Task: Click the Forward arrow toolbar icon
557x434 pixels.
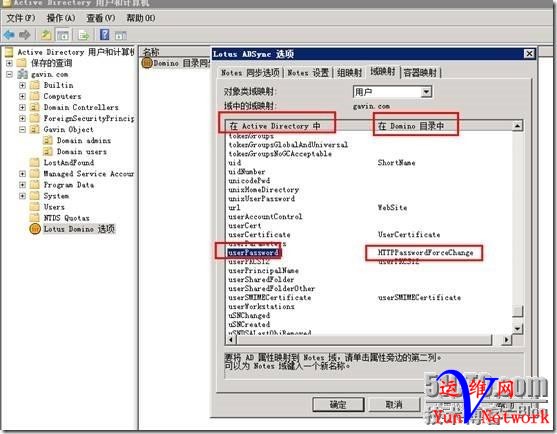Action: [25, 35]
